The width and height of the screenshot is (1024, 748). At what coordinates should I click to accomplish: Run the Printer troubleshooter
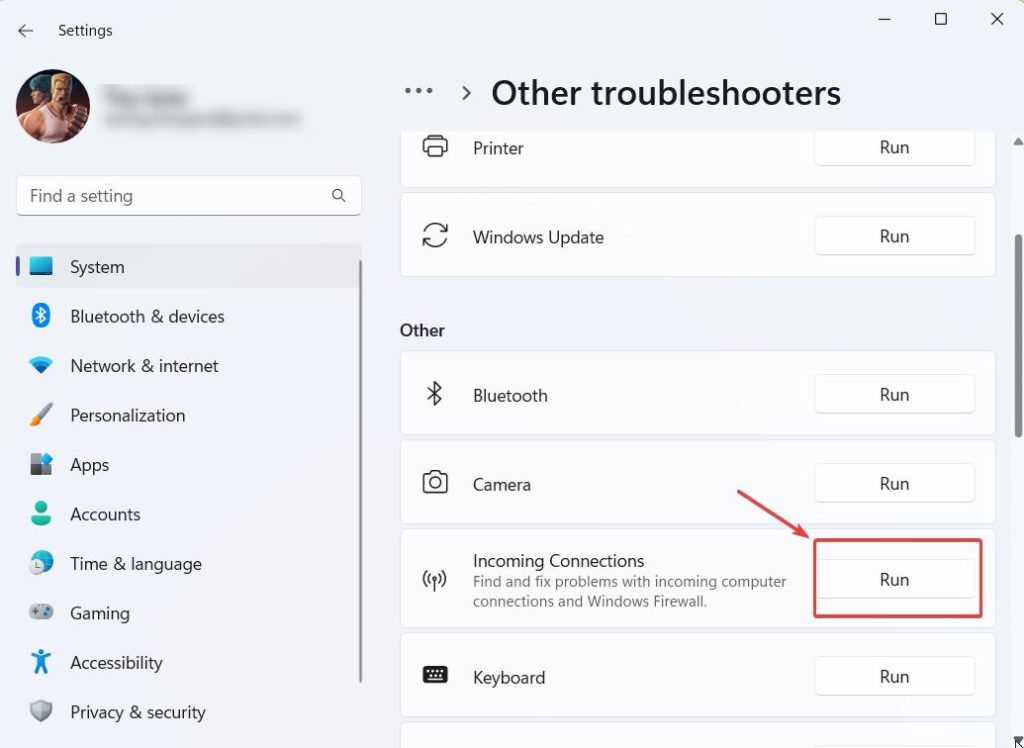[894, 148]
